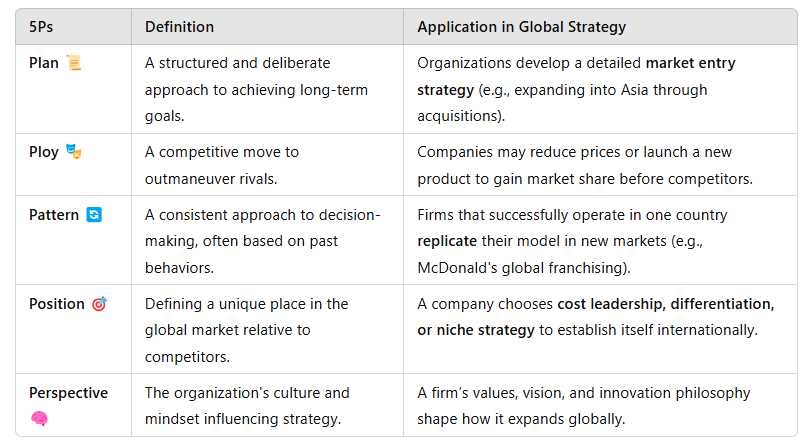Screen dimensions: 807x442
Task: Click the bold Ploy row label
Action: click(44, 152)
